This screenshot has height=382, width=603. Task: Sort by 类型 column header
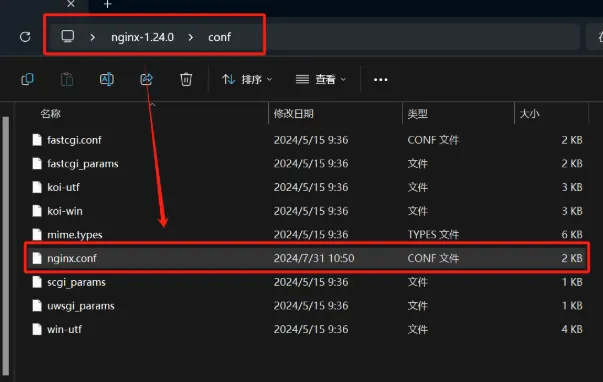(x=418, y=114)
